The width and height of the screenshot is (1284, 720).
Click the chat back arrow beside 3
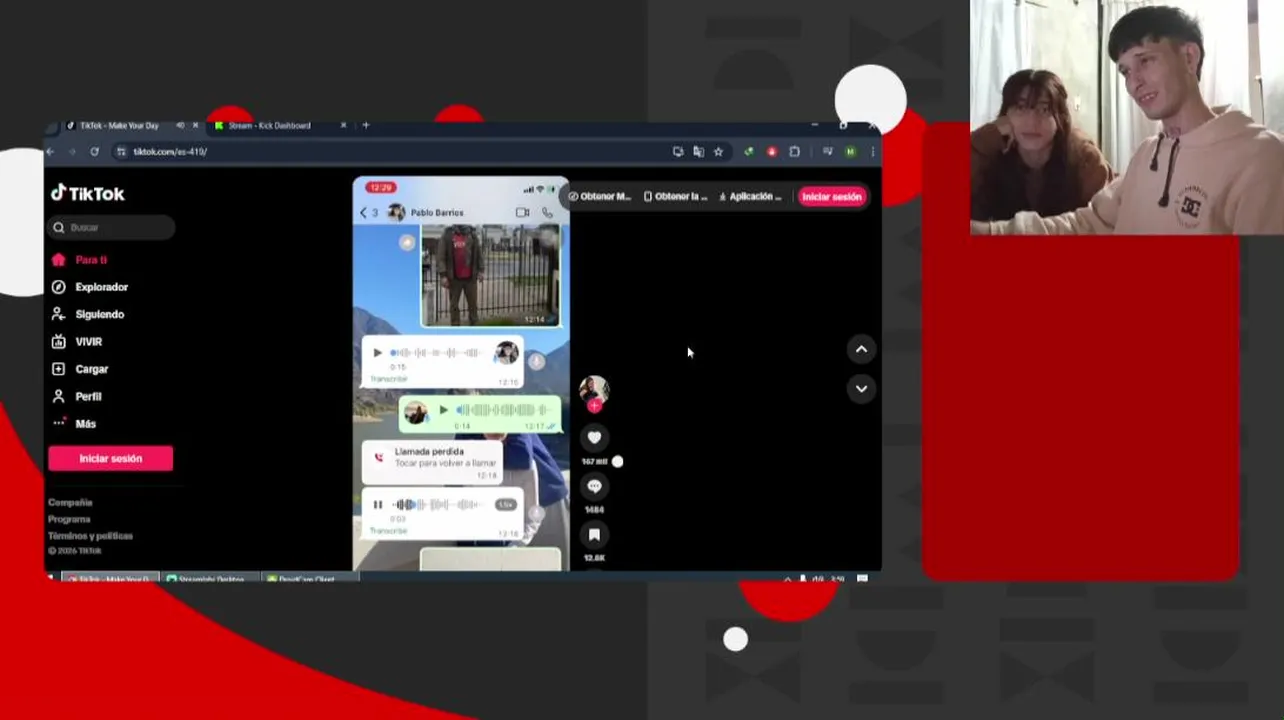pyautogui.click(x=363, y=213)
